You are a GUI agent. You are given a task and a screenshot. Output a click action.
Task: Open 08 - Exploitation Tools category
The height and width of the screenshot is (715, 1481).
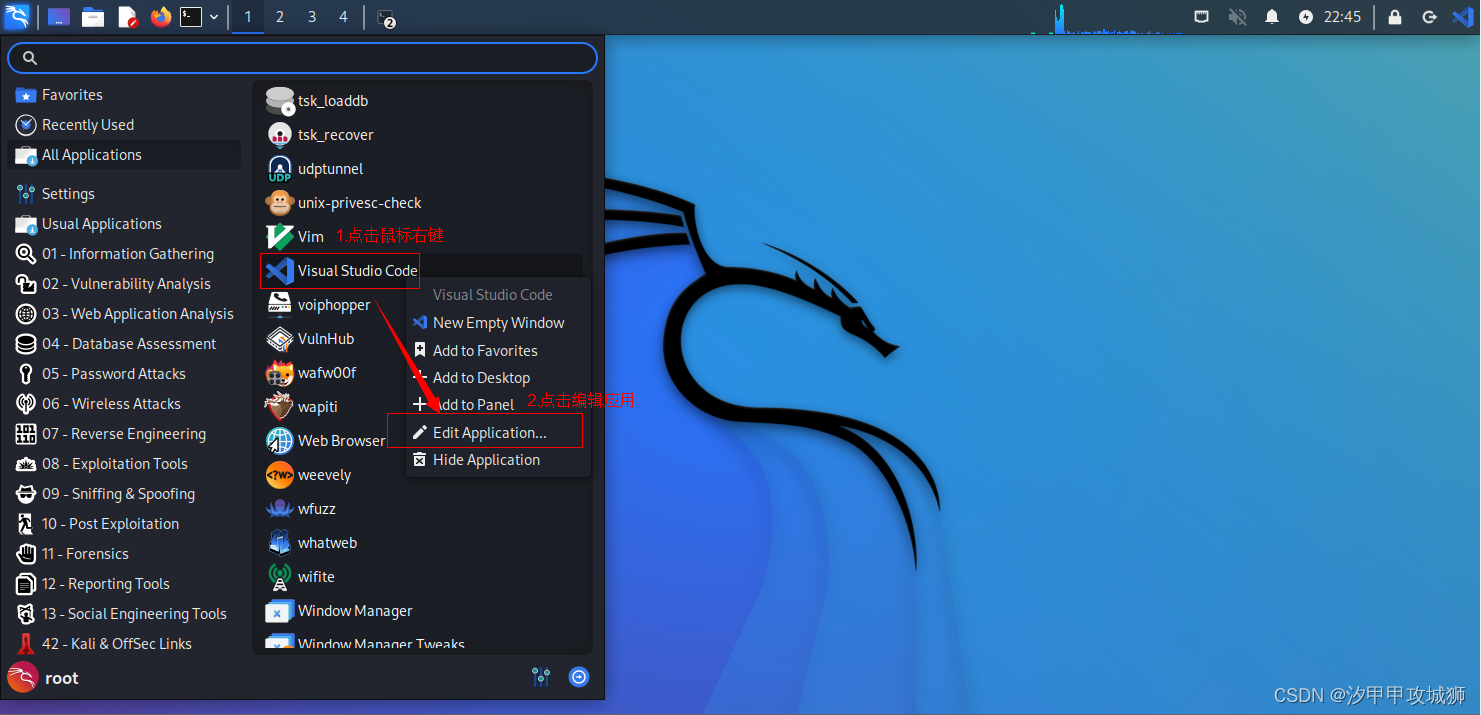pos(124,464)
